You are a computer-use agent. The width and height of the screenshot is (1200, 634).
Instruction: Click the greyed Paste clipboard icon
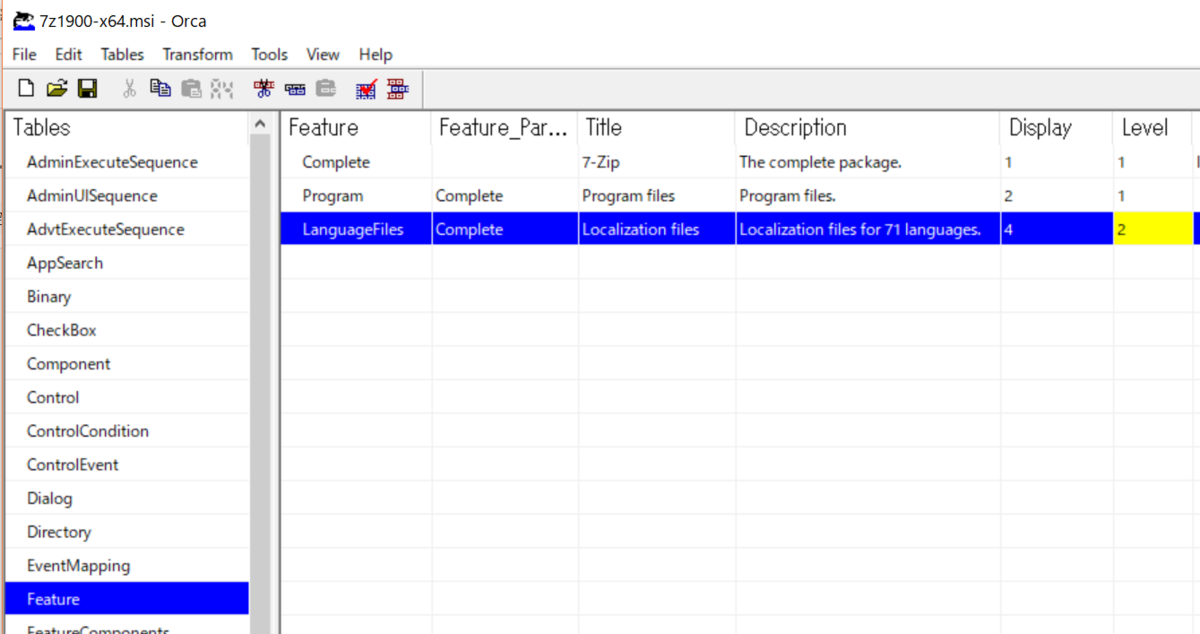click(x=191, y=89)
